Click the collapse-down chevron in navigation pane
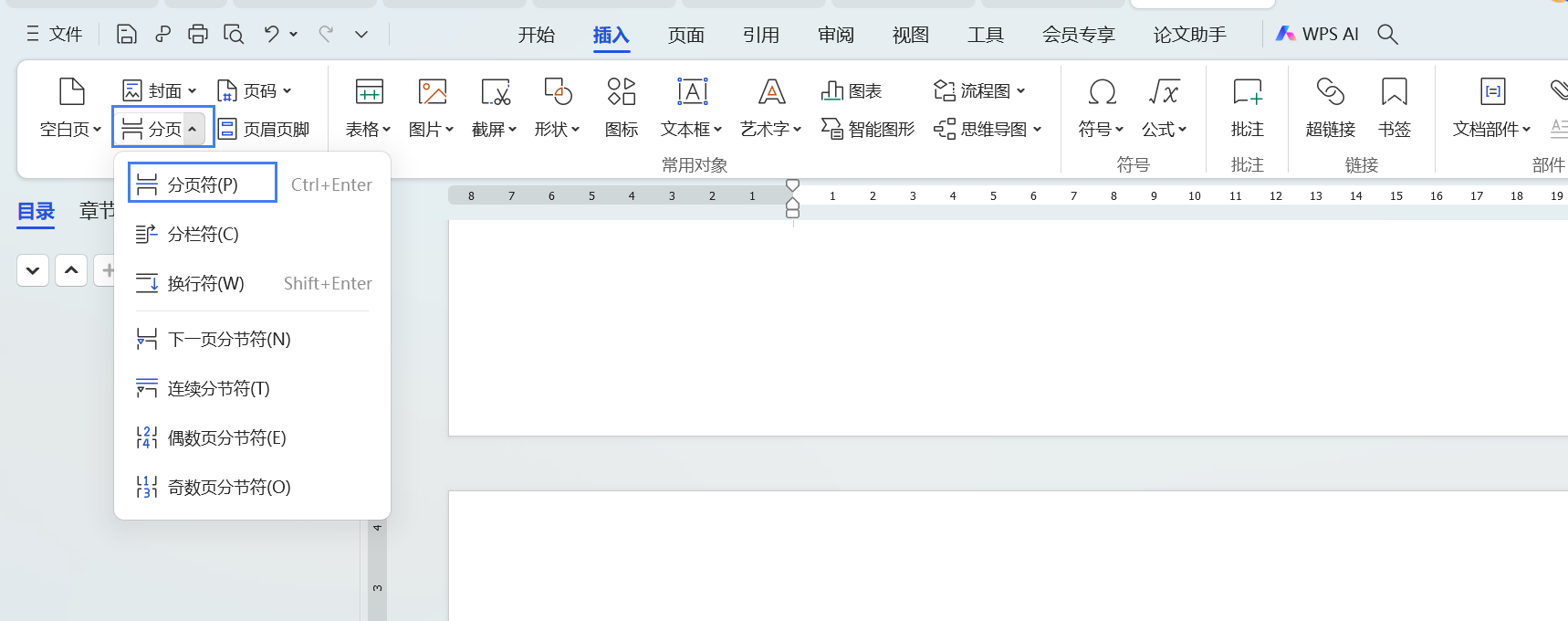Image resolution: width=1568 pixels, height=621 pixels. [33, 270]
